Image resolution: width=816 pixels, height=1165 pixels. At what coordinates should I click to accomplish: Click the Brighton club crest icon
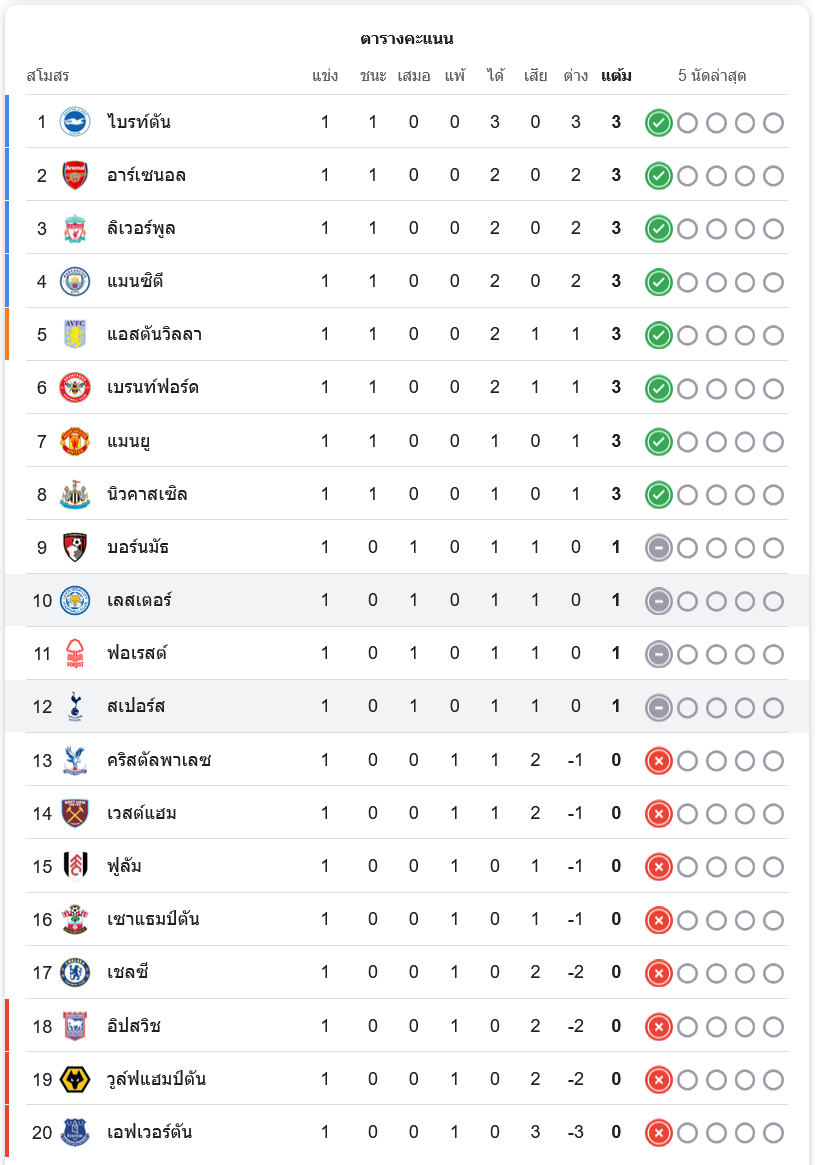point(75,122)
